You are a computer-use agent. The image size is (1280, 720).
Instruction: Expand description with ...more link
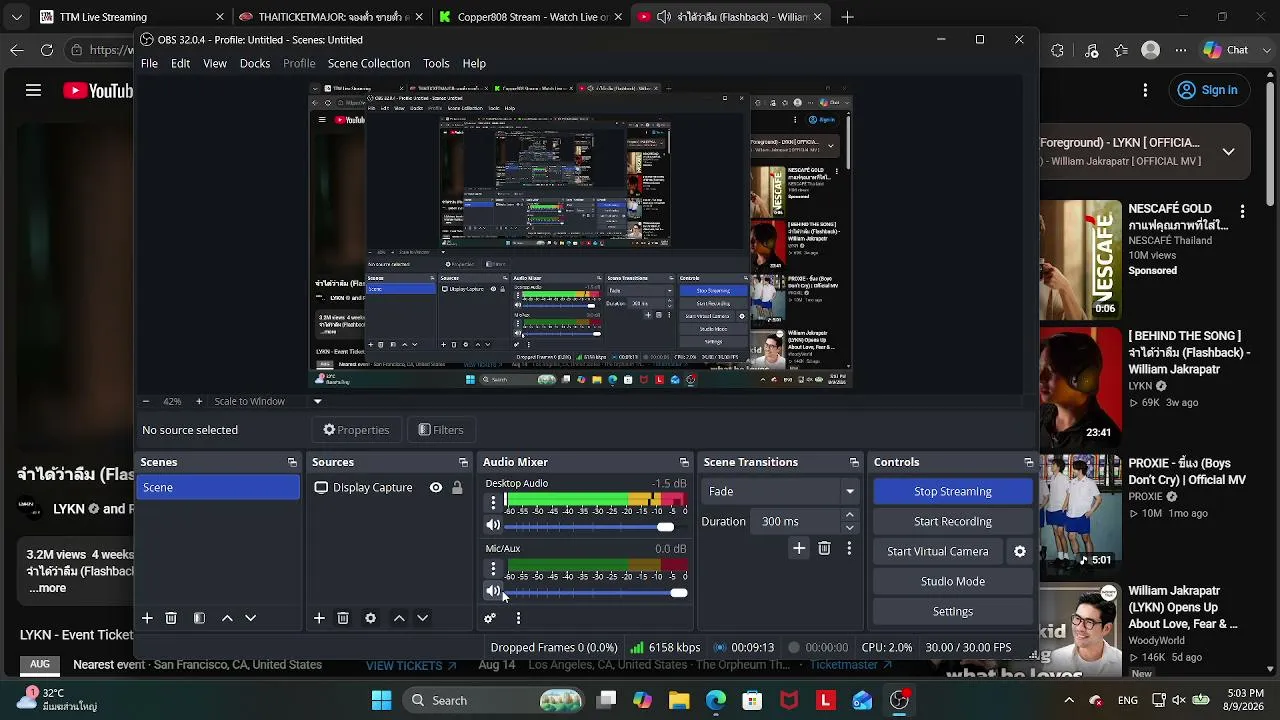(47, 588)
